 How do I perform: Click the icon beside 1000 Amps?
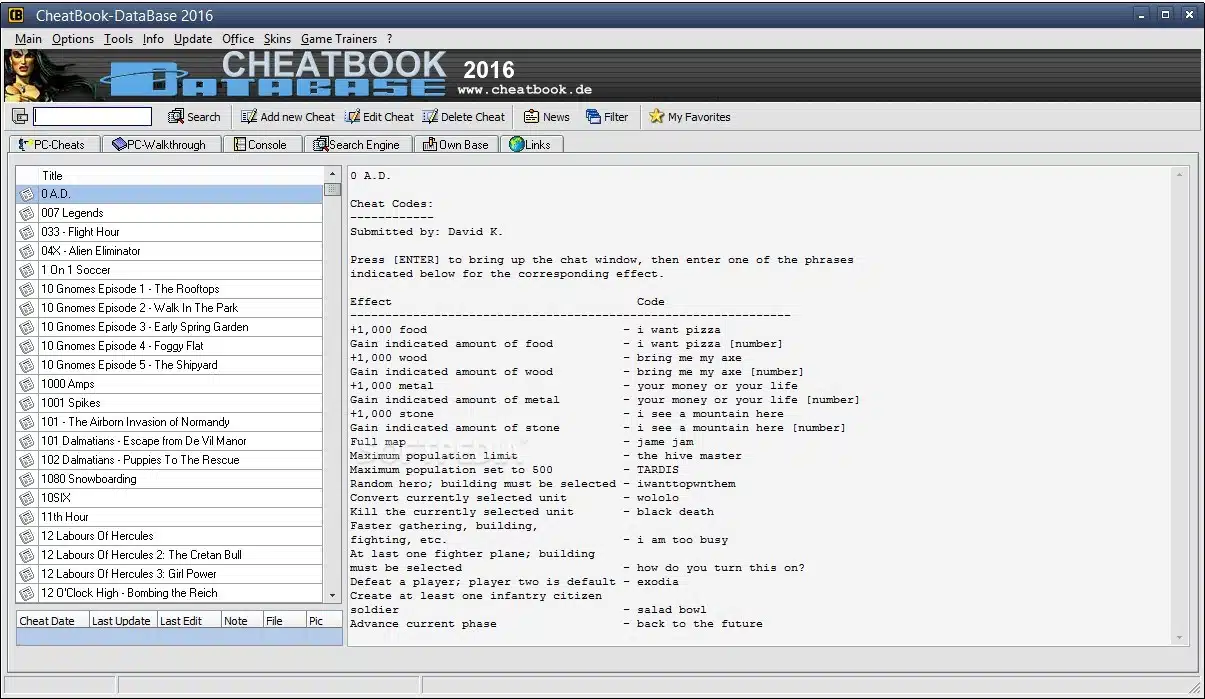click(x=27, y=384)
